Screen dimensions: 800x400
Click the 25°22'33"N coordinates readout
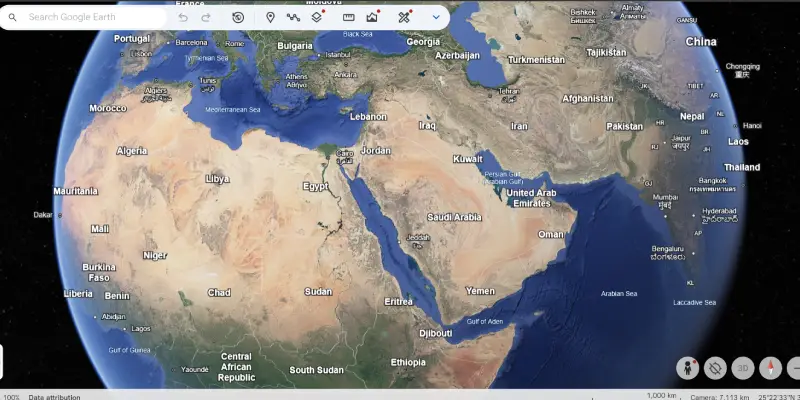click(x=779, y=397)
